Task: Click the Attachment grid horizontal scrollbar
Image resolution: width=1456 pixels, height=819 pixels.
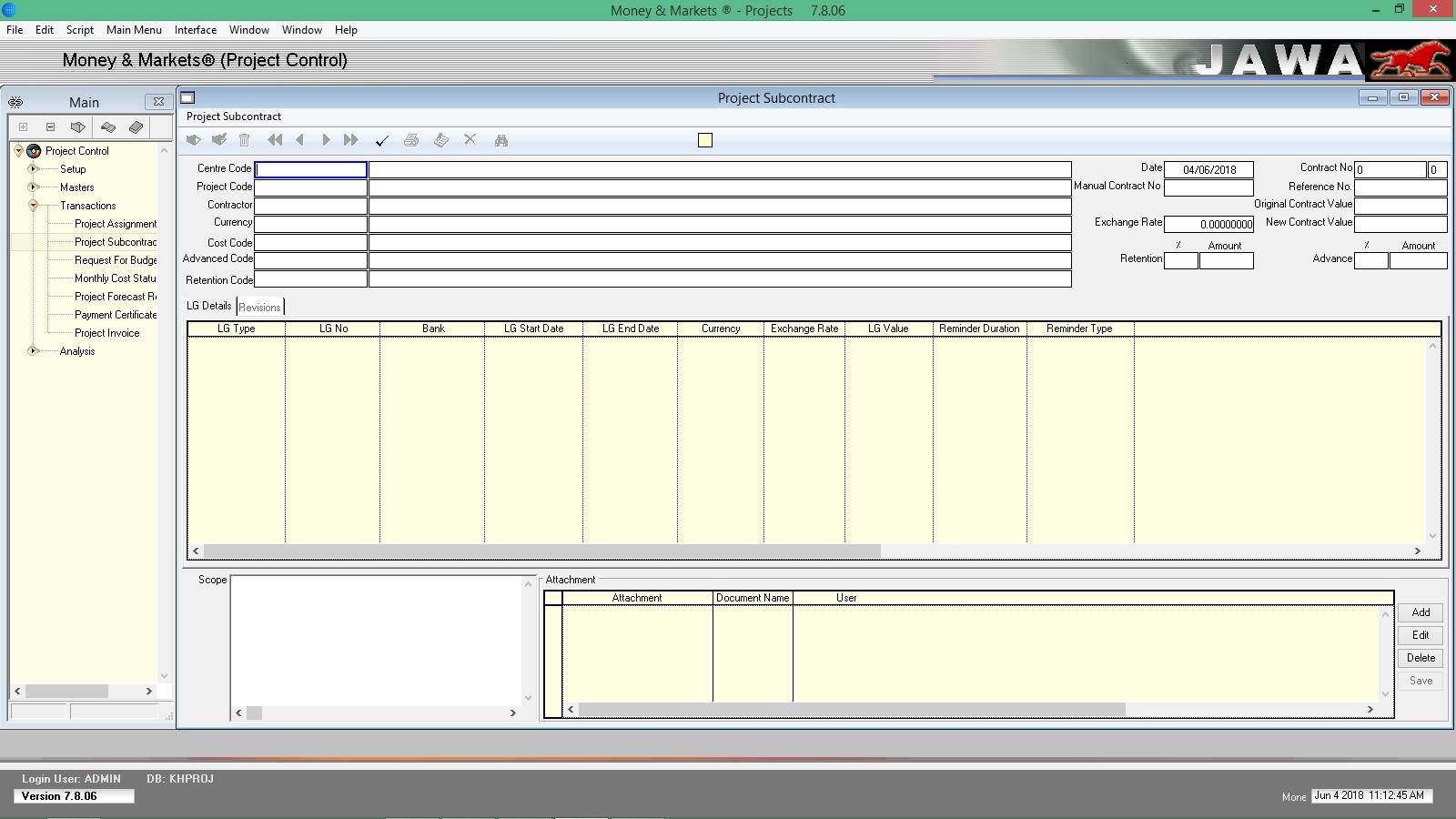Action: pyautogui.click(x=970, y=709)
